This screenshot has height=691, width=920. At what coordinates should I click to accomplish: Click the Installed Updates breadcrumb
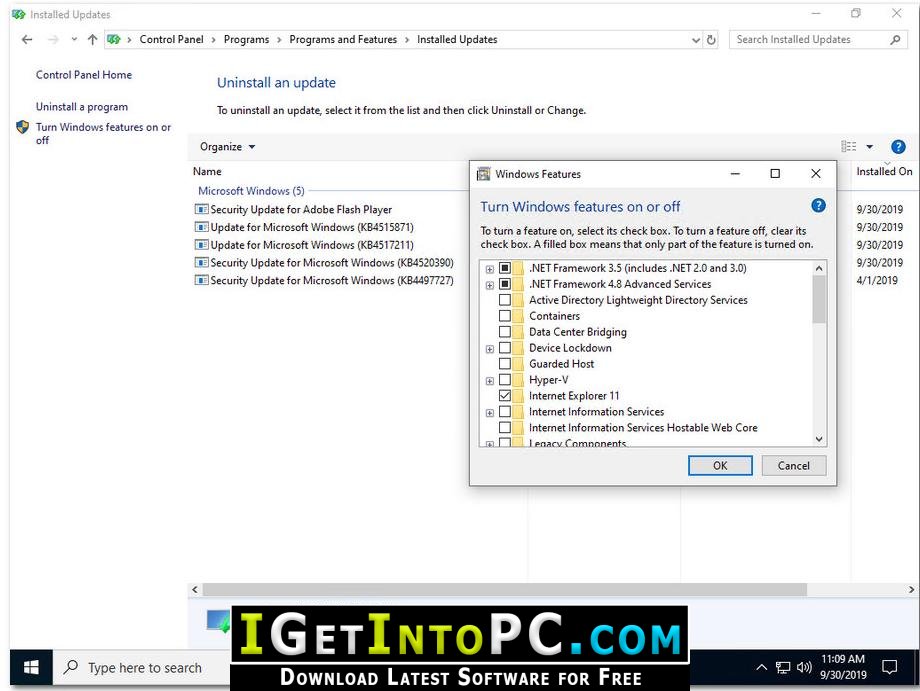(x=457, y=39)
